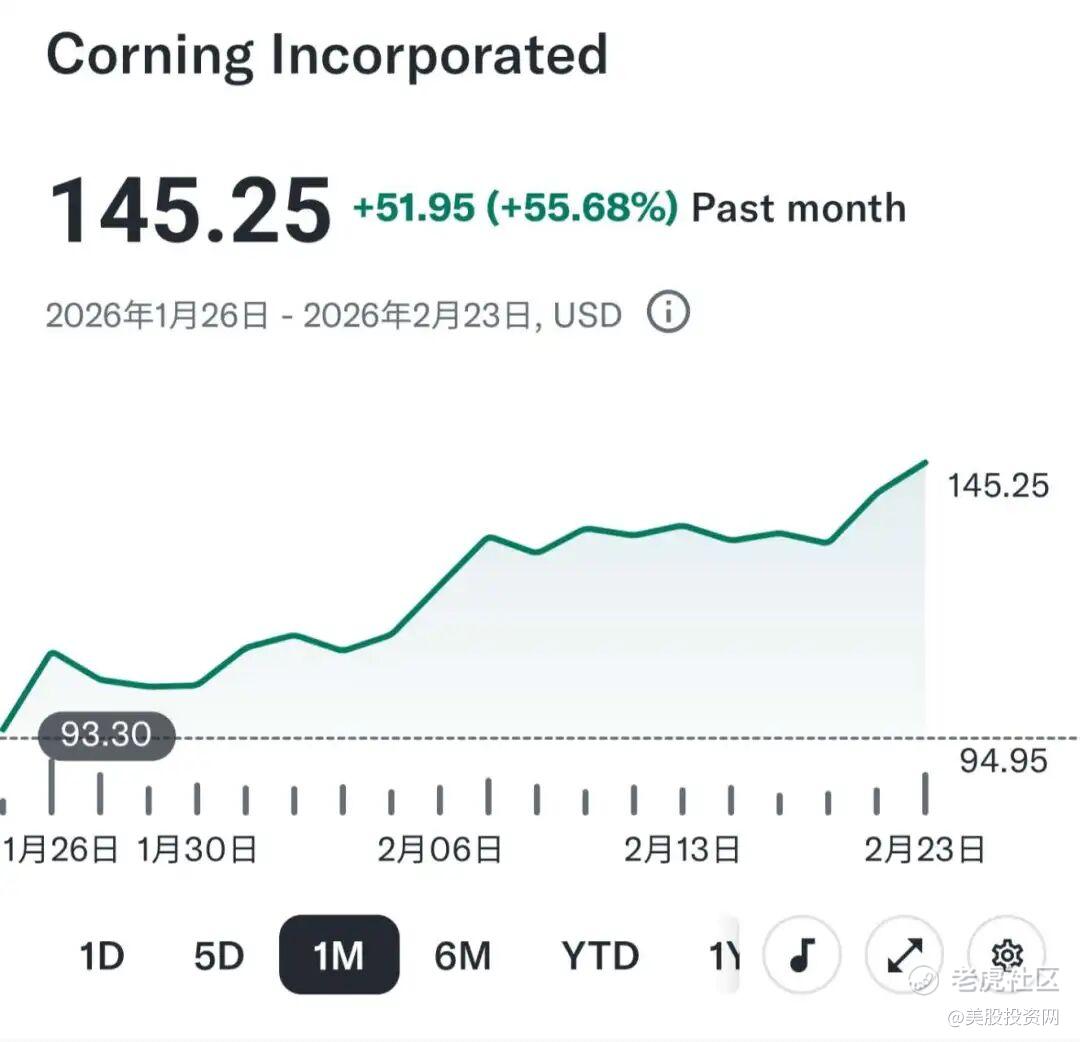Click the Corning Incorporated title
1080x1042 pixels.
(x=327, y=56)
